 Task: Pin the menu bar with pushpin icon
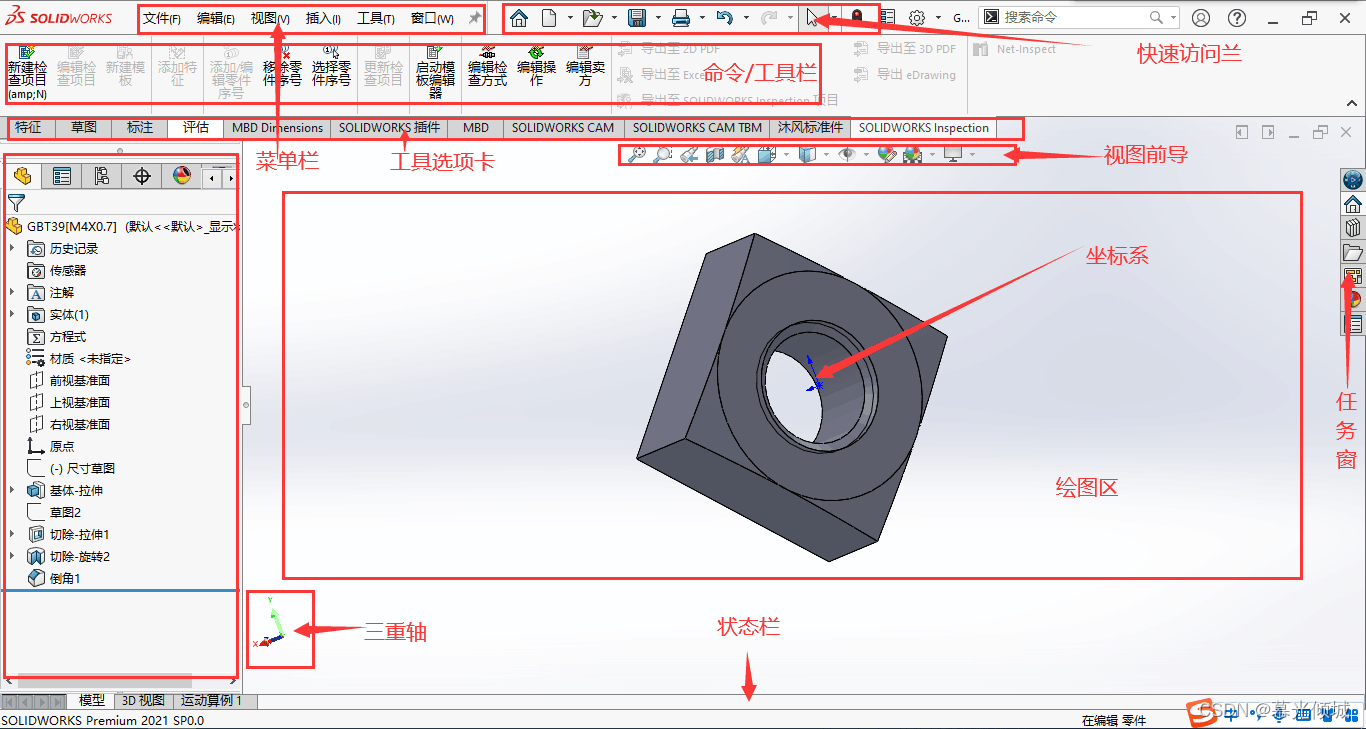pyautogui.click(x=474, y=18)
